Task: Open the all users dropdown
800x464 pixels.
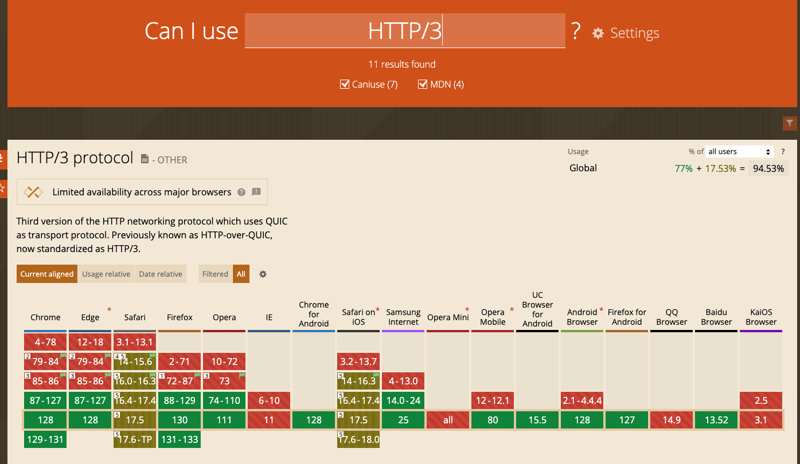Action: tap(739, 152)
